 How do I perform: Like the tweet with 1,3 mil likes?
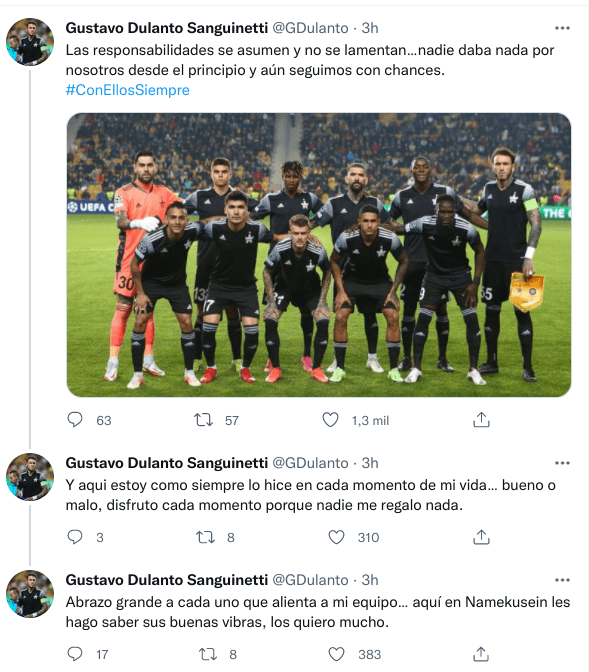[331, 420]
